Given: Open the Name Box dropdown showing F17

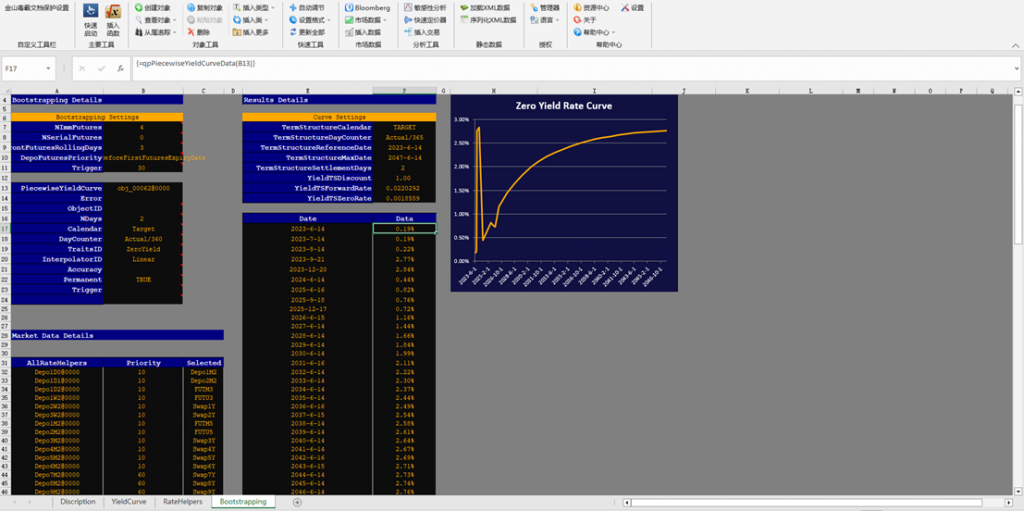Looking at the screenshot, I should (48, 69).
